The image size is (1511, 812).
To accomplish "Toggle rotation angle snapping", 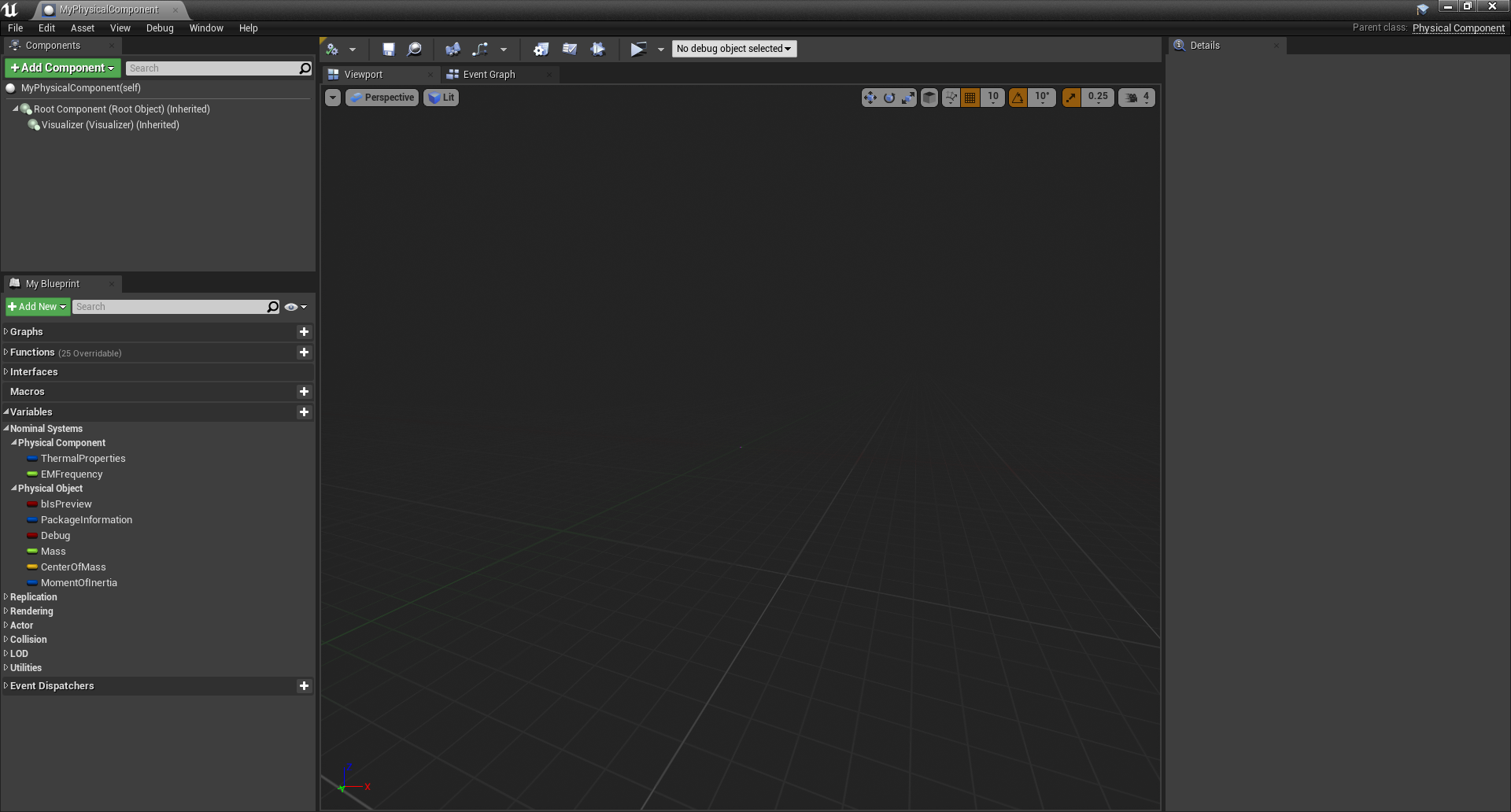I will [x=1018, y=98].
